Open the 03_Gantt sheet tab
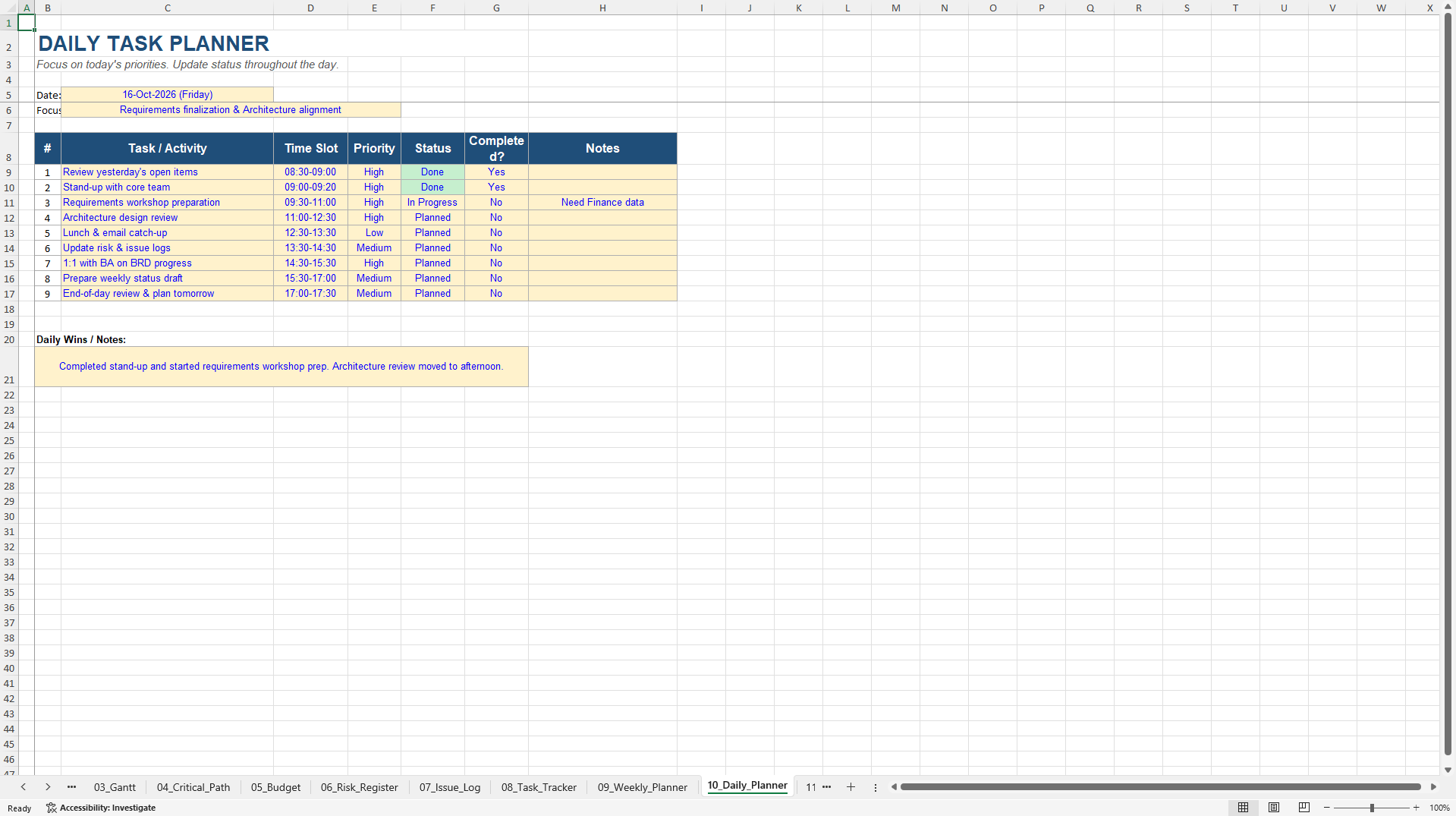Image resolution: width=1456 pixels, height=816 pixels. 115,787
